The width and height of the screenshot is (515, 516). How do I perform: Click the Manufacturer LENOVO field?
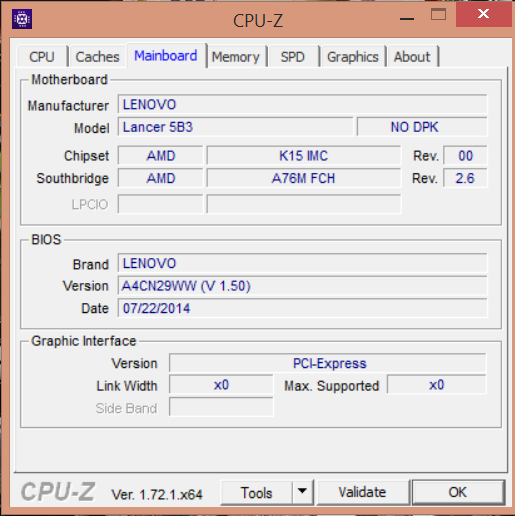click(302, 105)
